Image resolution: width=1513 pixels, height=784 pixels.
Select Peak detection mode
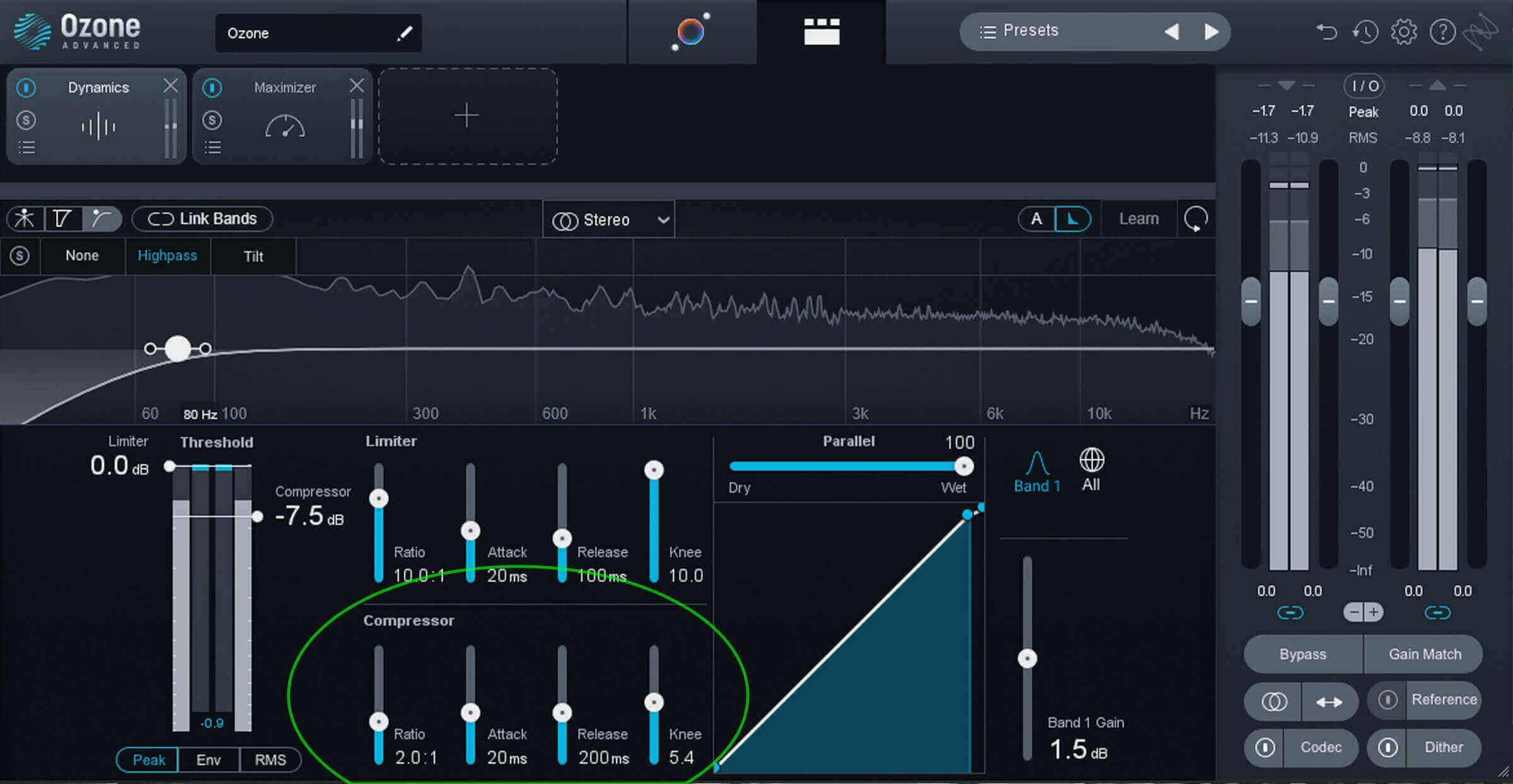(x=148, y=760)
